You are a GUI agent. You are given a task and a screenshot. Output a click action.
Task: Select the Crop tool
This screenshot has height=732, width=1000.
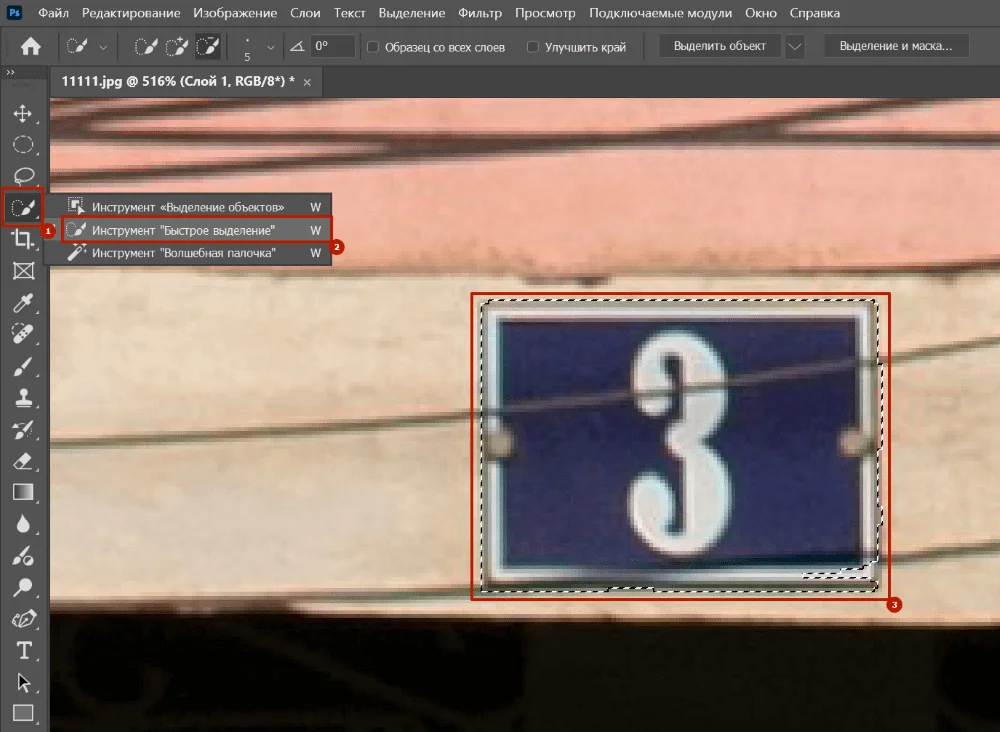[x=22, y=239]
